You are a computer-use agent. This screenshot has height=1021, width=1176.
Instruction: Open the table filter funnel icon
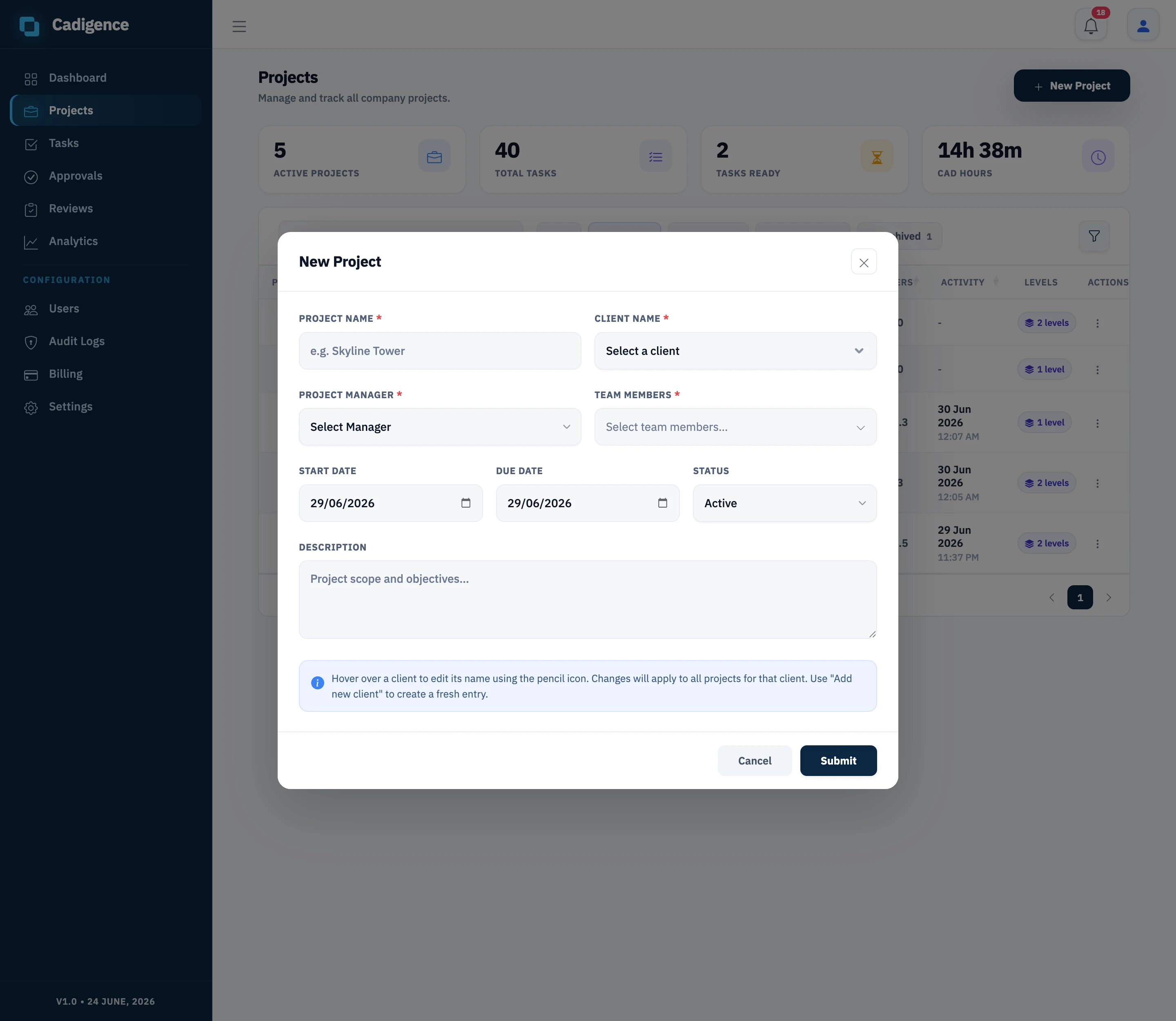(1094, 236)
